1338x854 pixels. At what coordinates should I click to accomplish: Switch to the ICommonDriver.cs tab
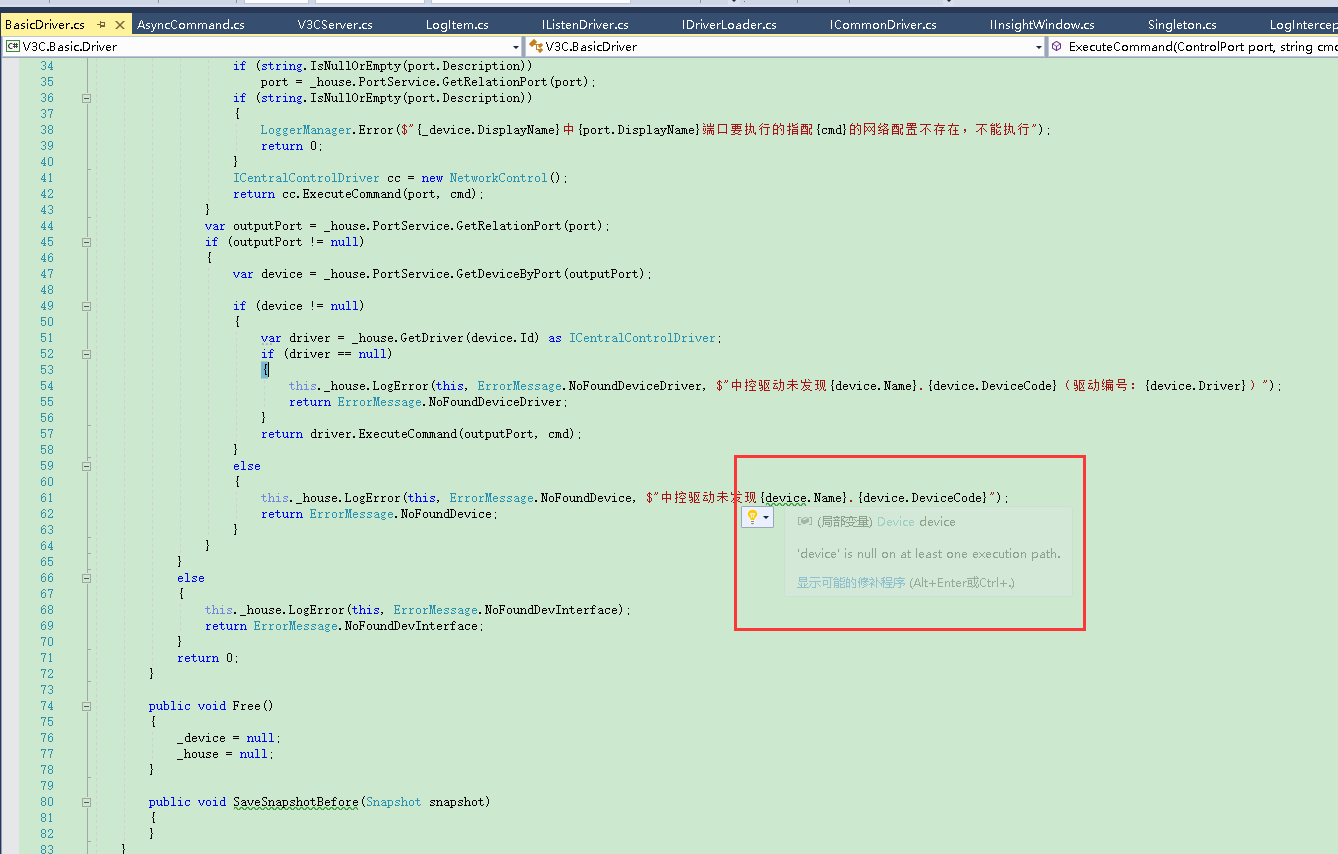coord(883,25)
